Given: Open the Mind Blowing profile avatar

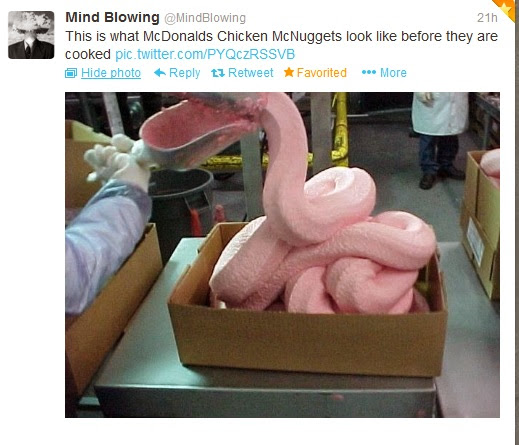Looking at the screenshot, I should pyautogui.click(x=31, y=35).
